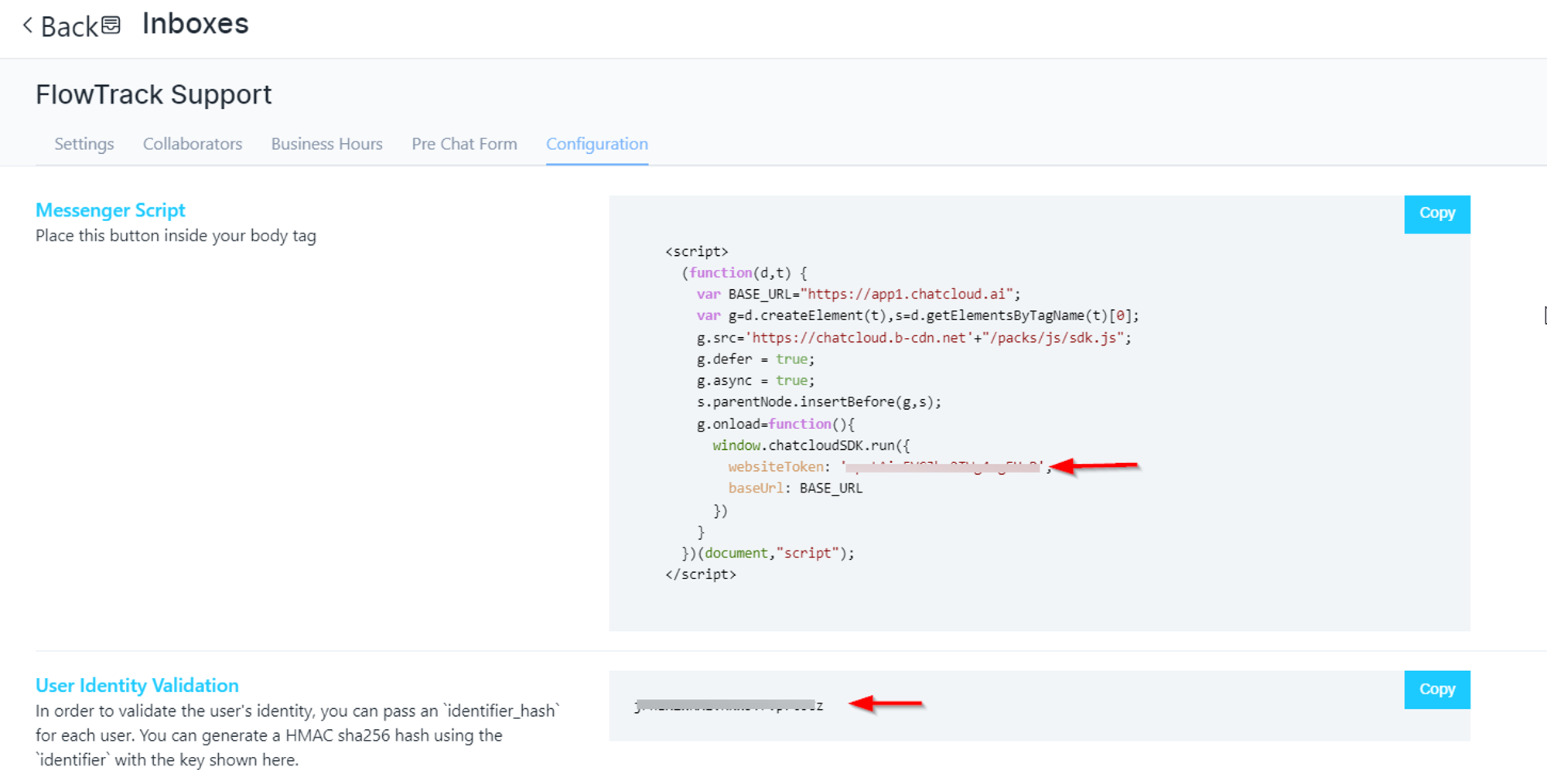Click the blurred websiteToken value

[x=942, y=467]
